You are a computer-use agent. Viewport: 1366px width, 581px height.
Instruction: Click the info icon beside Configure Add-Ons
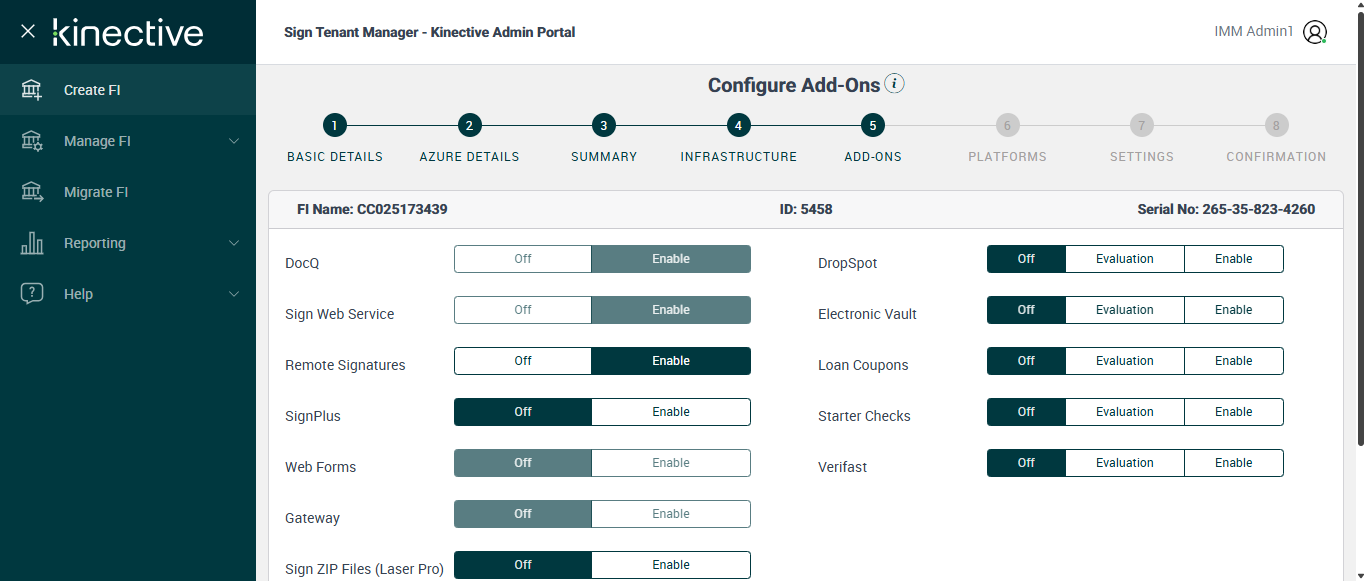point(895,84)
